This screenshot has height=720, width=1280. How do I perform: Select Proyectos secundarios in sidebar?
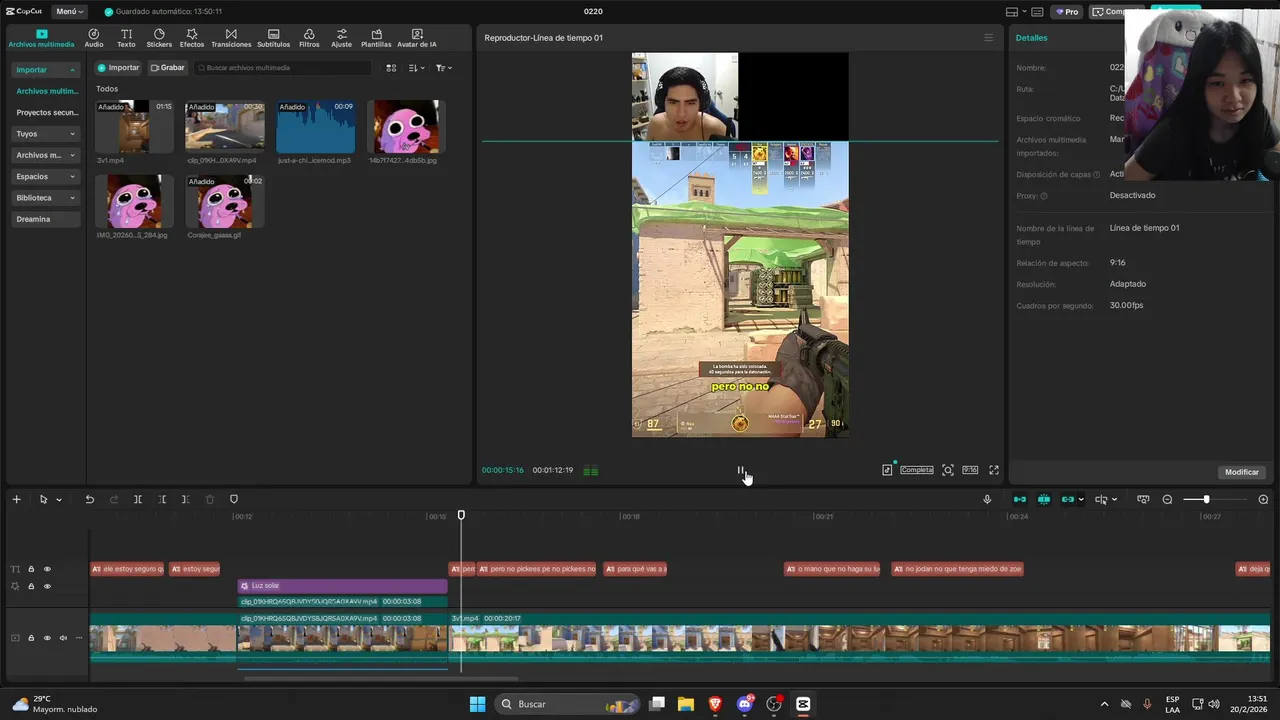[45, 112]
